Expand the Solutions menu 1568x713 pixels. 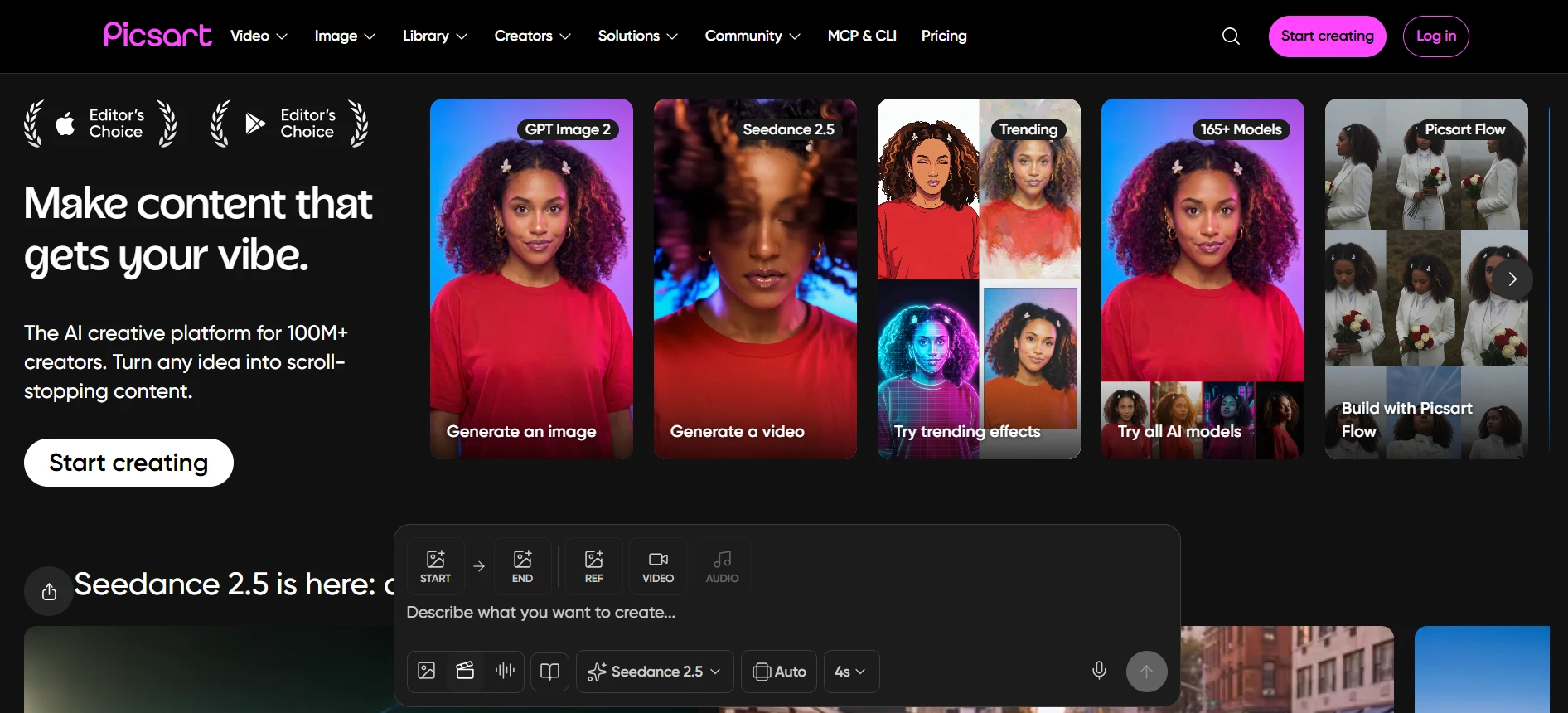[638, 36]
